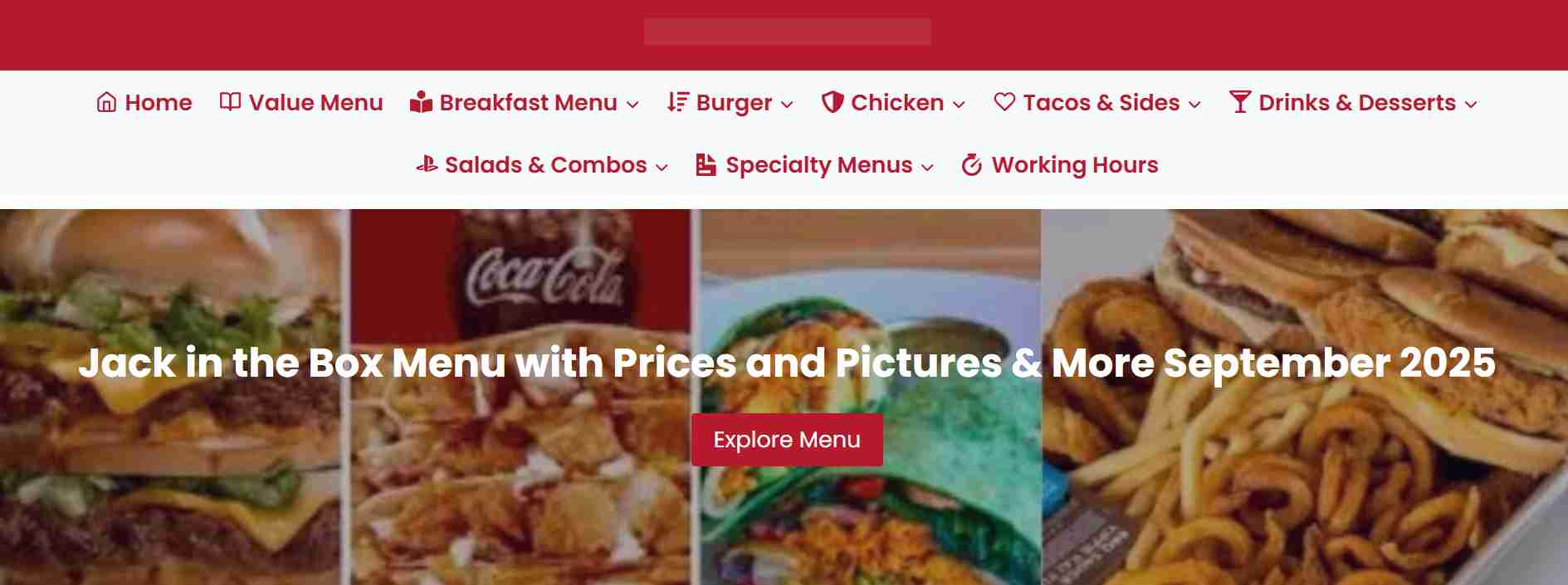Image resolution: width=1568 pixels, height=585 pixels.
Task: Click the cocktail glass icon beside Drinks & Desserts
Action: [x=1240, y=102]
